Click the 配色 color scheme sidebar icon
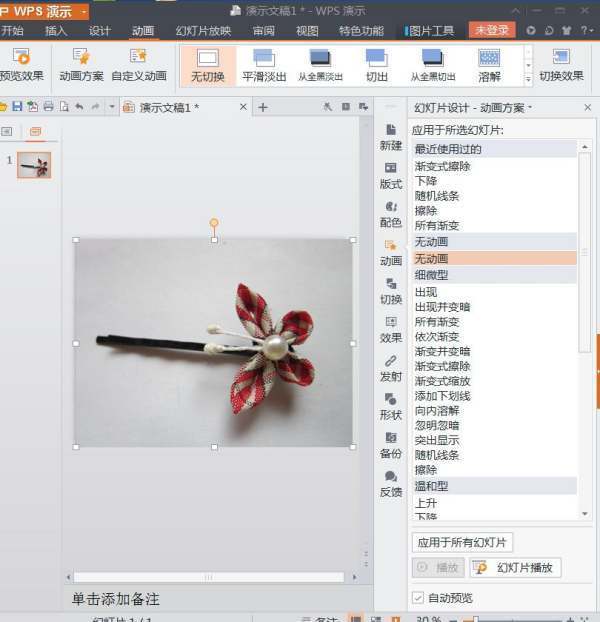Viewport: 600px width, 622px height. [391, 214]
